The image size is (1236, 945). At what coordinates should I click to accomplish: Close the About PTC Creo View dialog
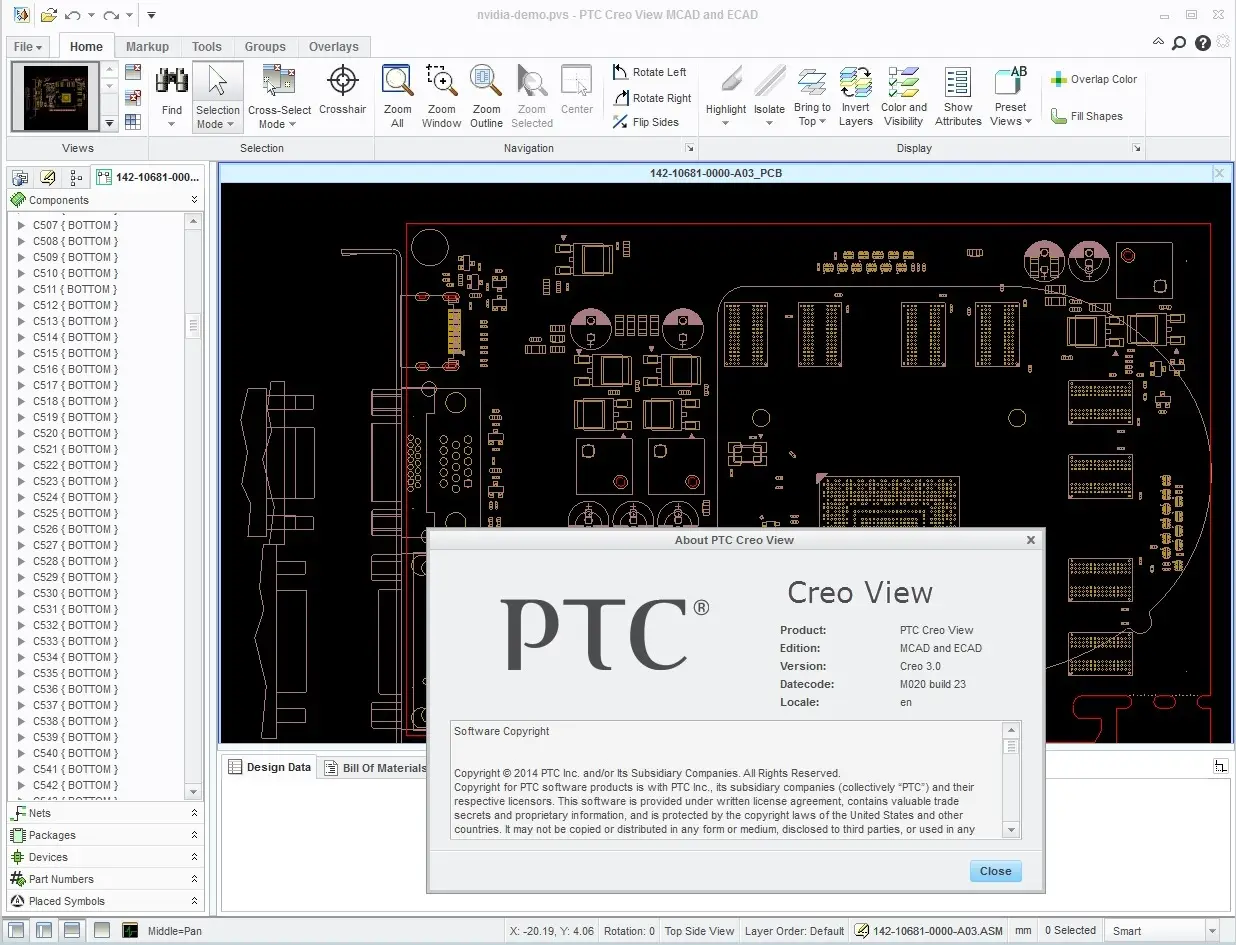pos(995,871)
